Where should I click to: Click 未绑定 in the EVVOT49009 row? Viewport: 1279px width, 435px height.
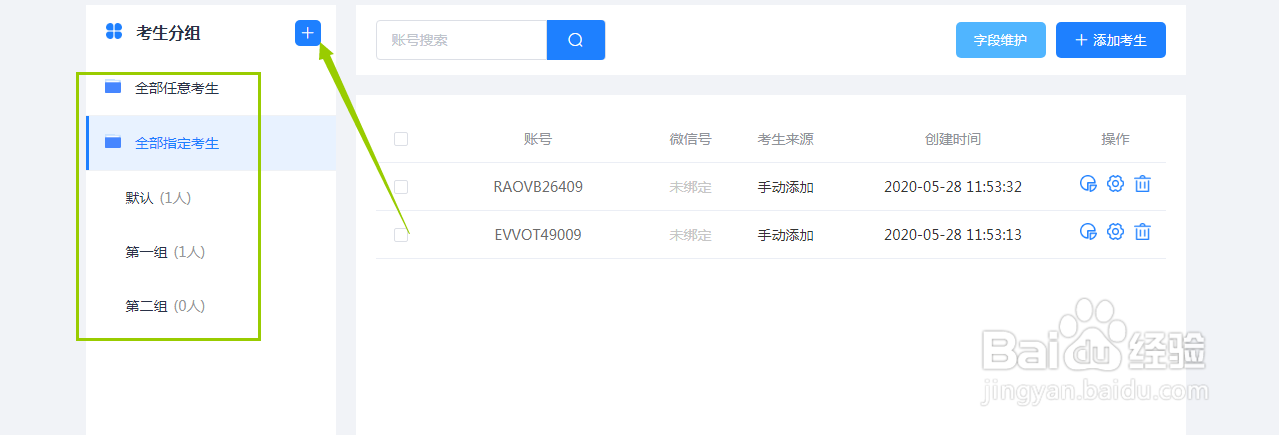(x=690, y=235)
